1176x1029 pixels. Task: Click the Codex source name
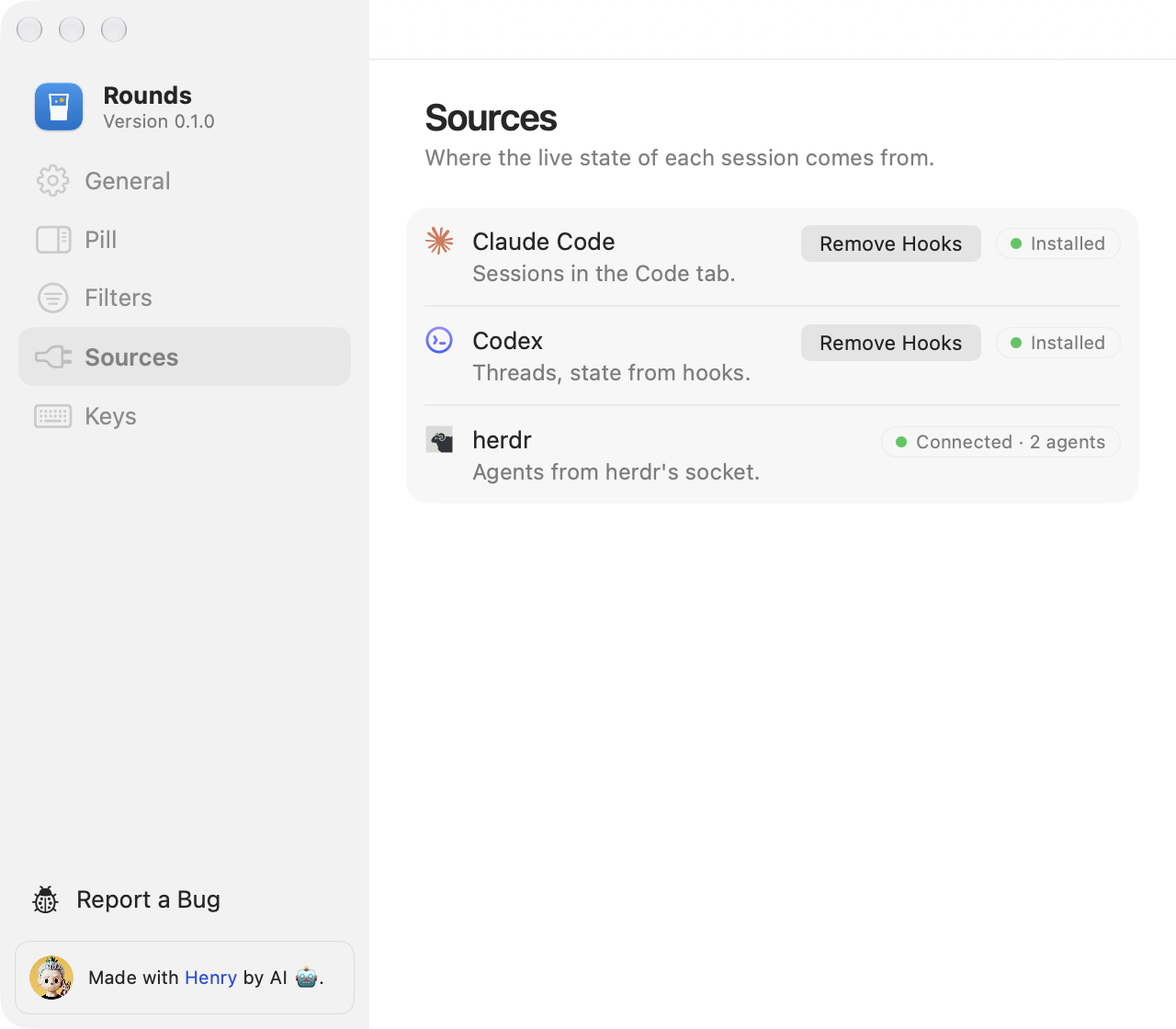(x=507, y=341)
